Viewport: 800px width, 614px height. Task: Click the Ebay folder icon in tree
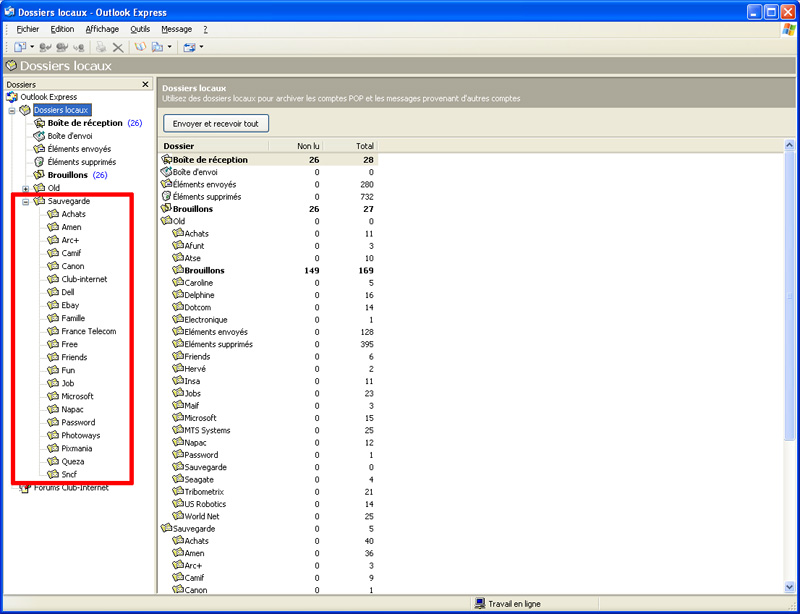coord(53,305)
